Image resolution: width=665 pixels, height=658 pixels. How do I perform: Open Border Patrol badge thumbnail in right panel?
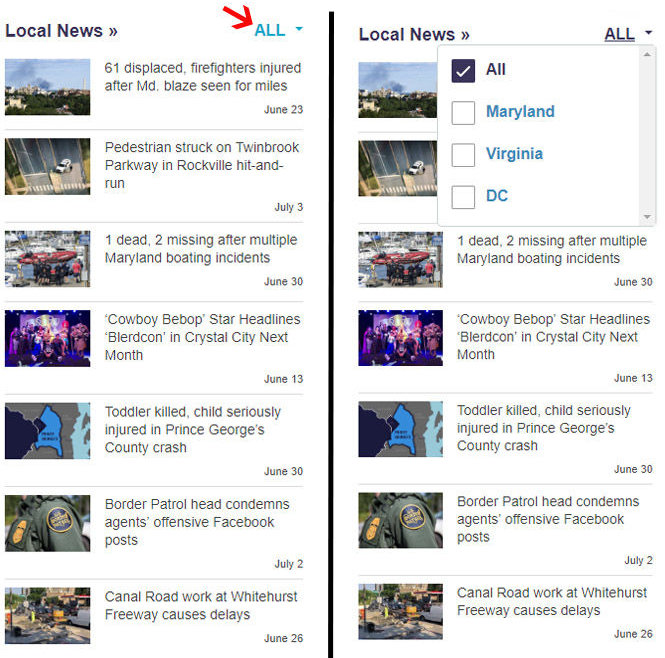pyautogui.click(x=400, y=520)
